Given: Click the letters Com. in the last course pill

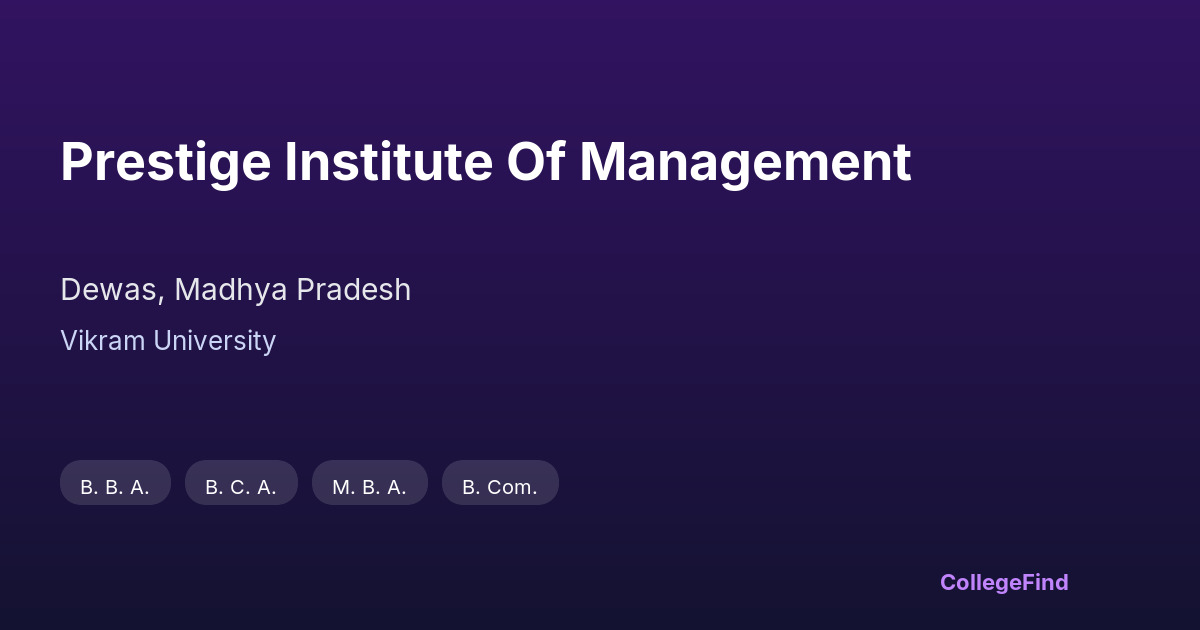Looking at the screenshot, I should (512, 487).
